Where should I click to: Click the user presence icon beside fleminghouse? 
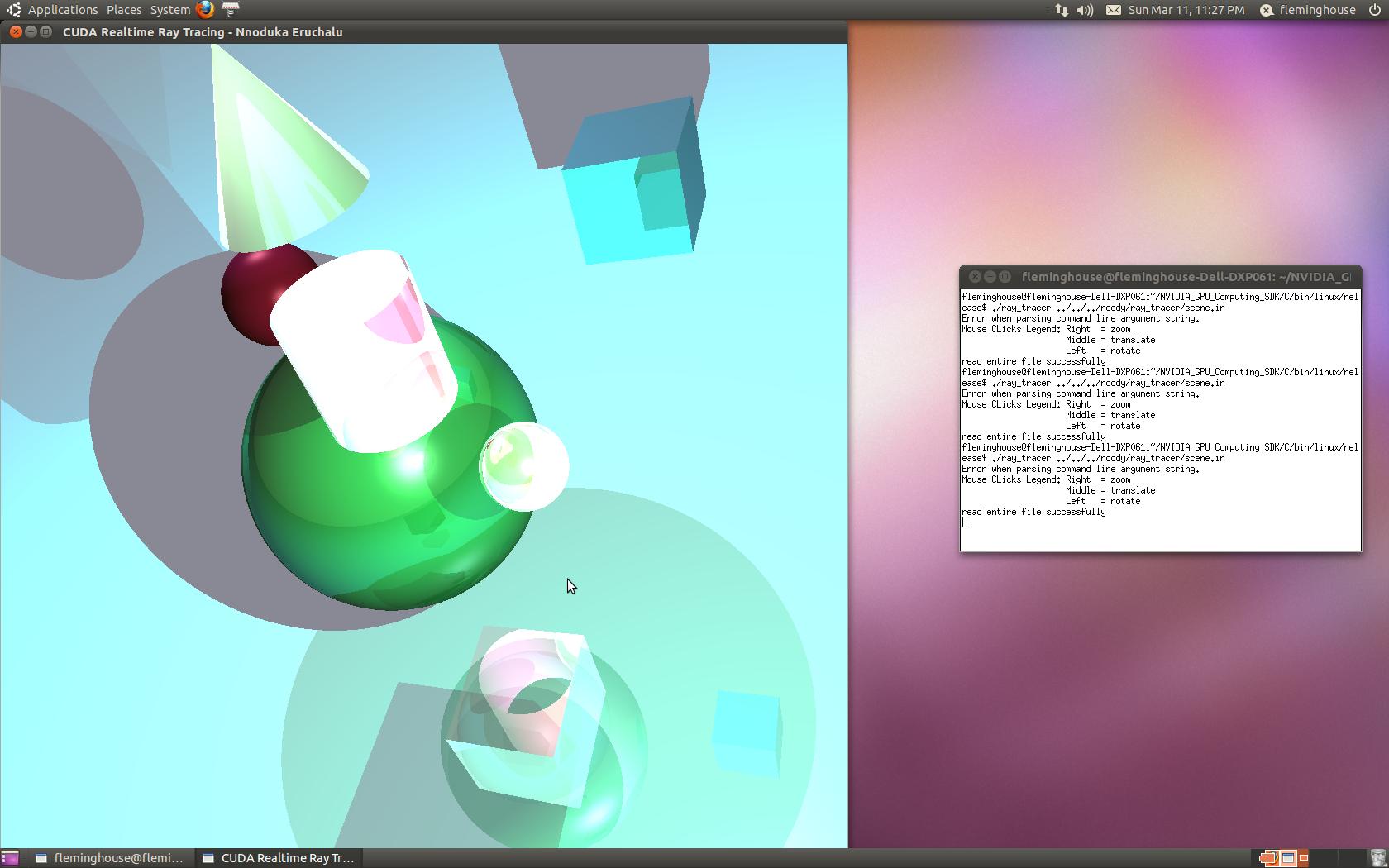pyautogui.click(x=1265, y=10)
